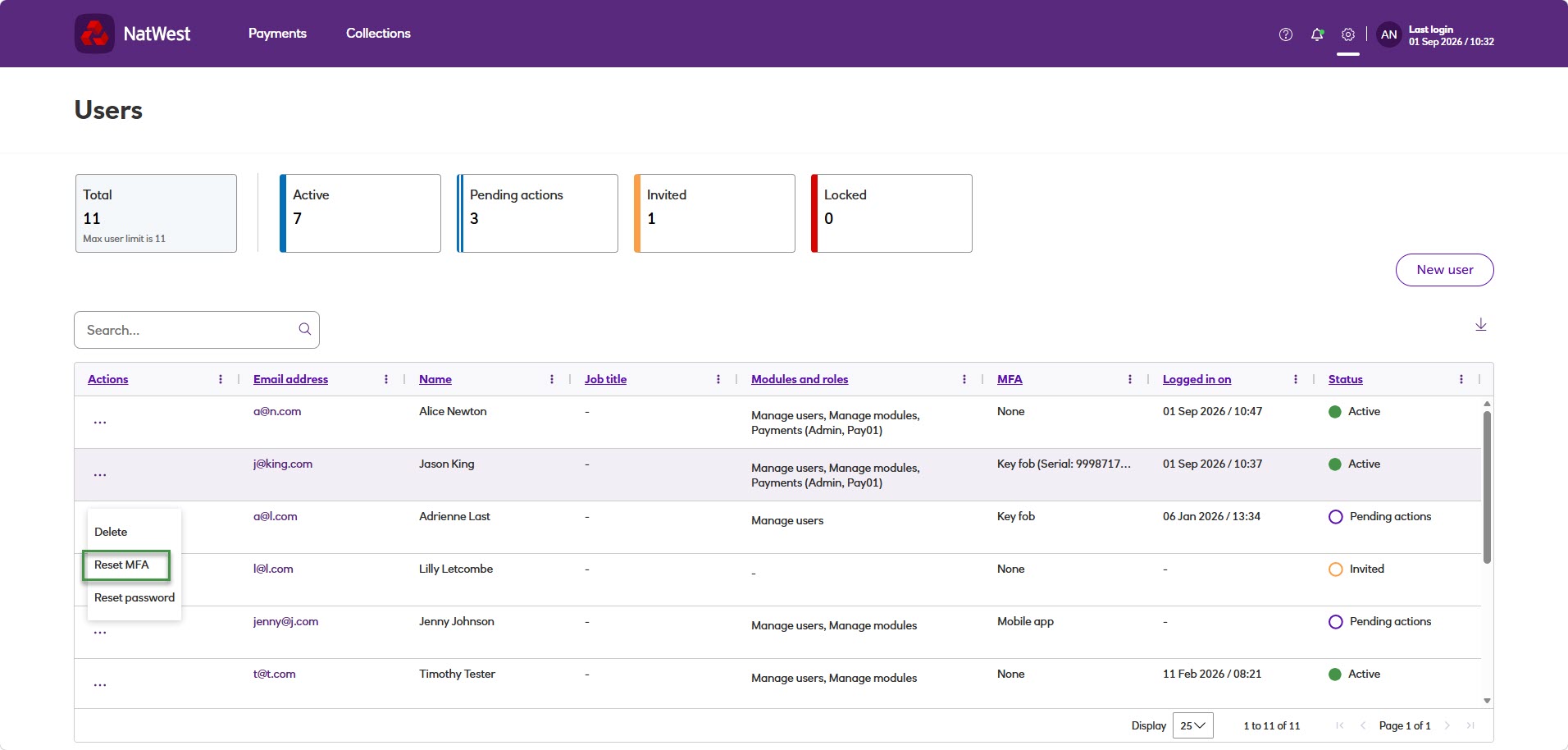Open the a@n.com email link

[277, 411]
